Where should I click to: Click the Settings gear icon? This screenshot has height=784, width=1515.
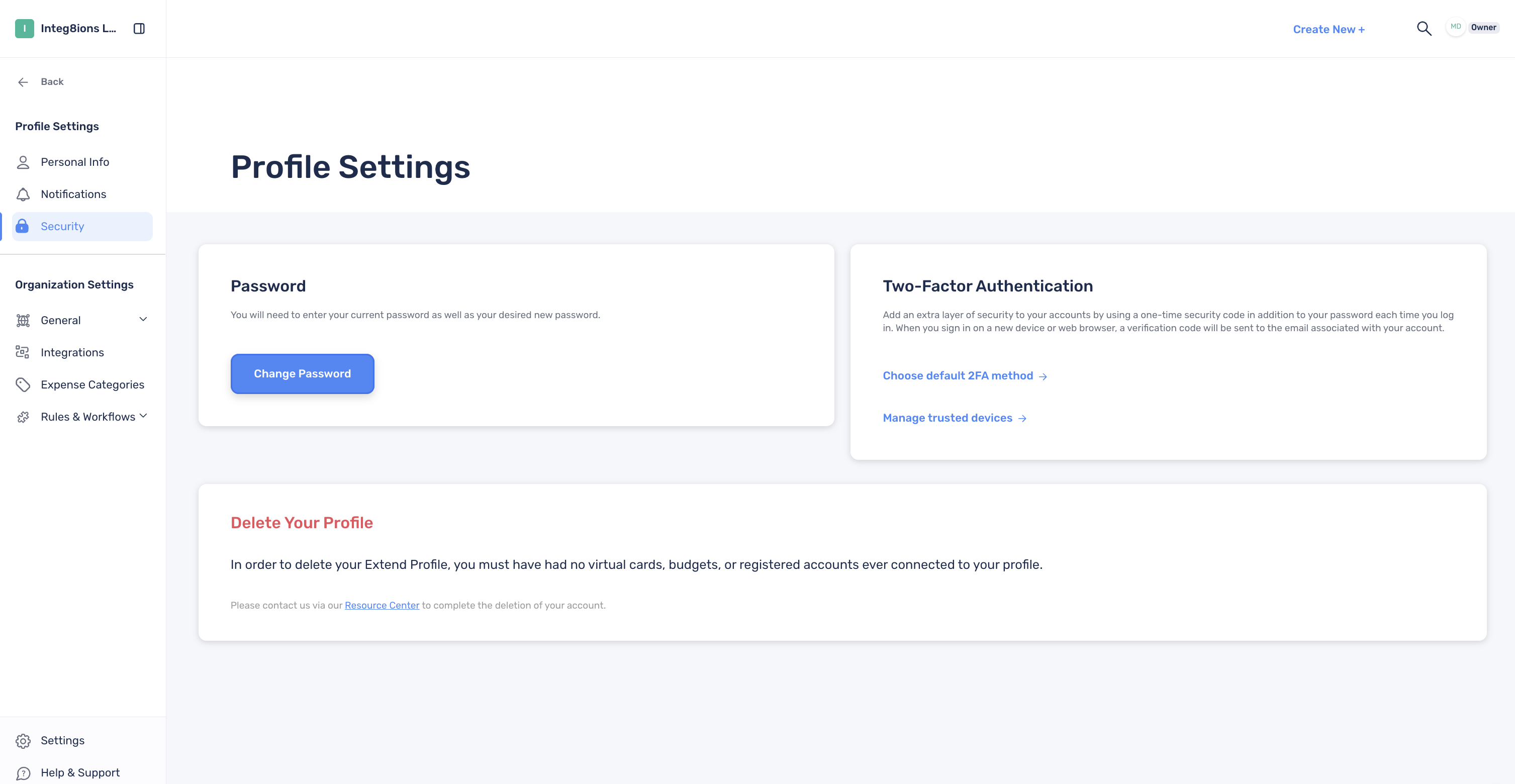click(23, 740)
